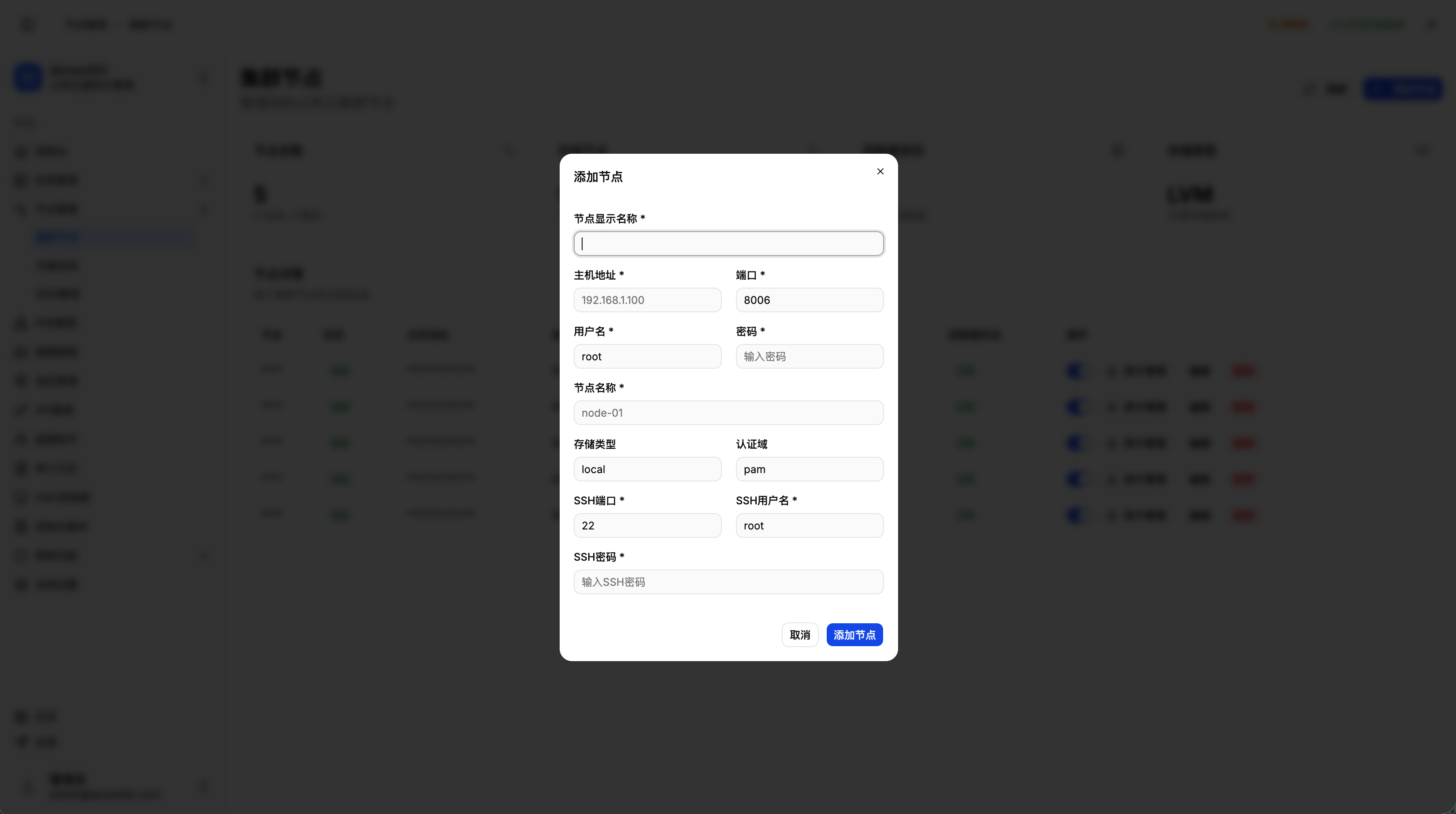
Task: Cancel the dialog with the 取消 button
Action: tap(800, 635)
